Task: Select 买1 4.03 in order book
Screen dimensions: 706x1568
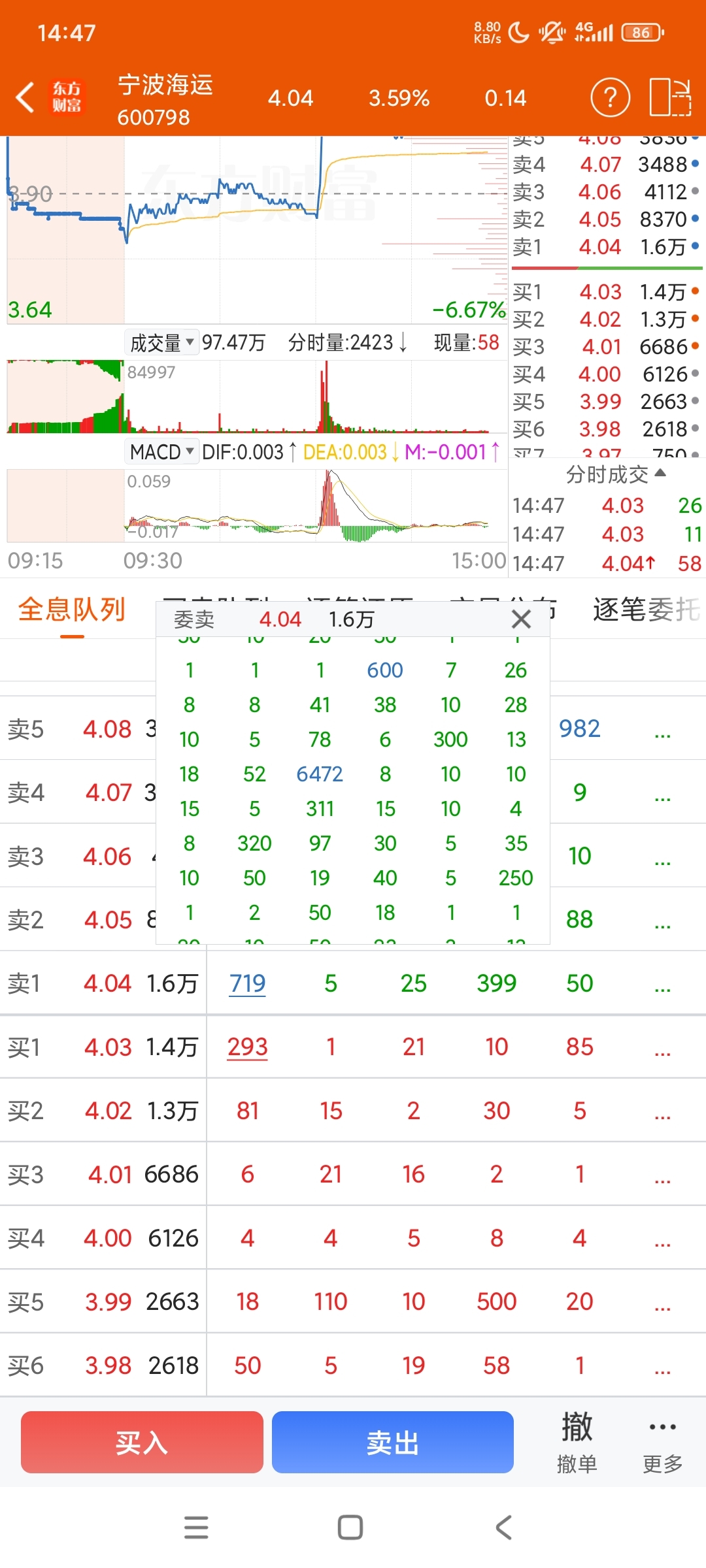Action: (x=606, y=292)
